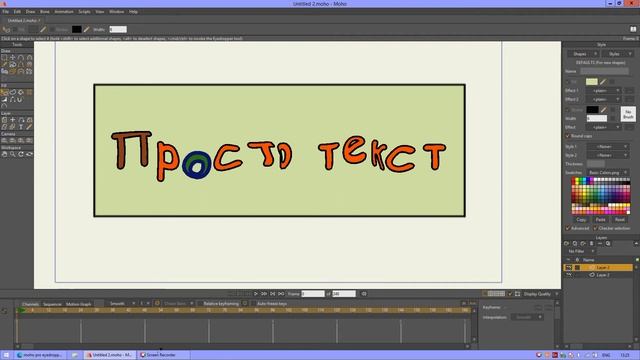Open the Style 2 dropdown
Image resolution: width=640 pixels, height=360 pixels.
click(607, 156)
